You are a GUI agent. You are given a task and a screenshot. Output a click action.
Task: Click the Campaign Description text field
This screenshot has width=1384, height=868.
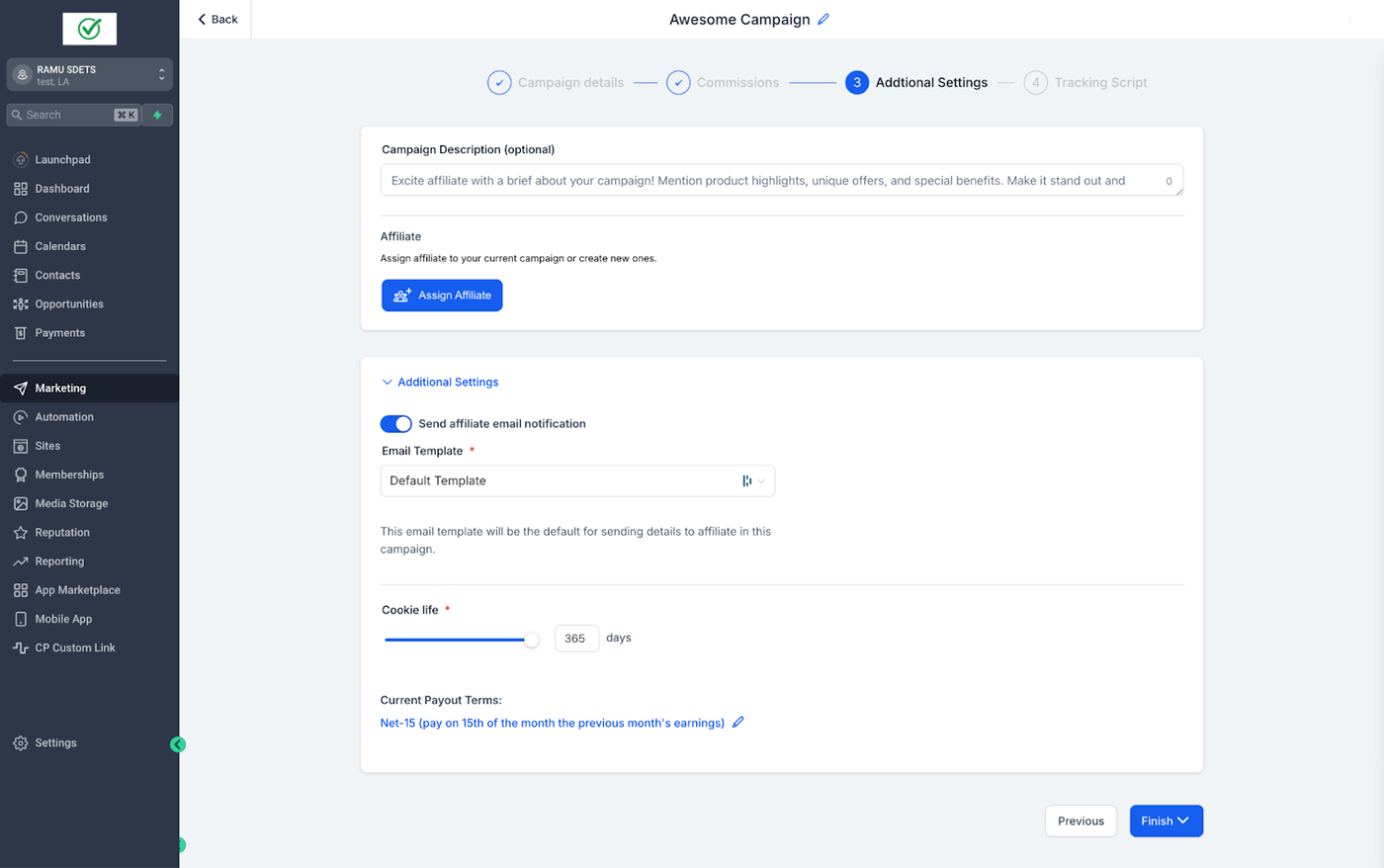(782, 180)
